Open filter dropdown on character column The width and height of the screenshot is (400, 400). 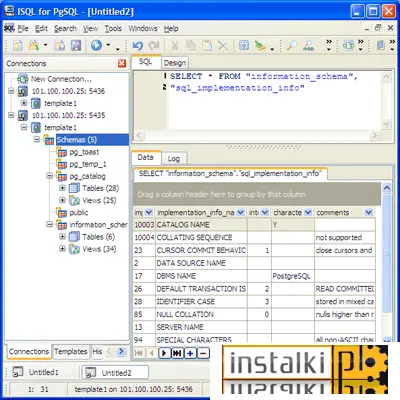coord(308,212)
